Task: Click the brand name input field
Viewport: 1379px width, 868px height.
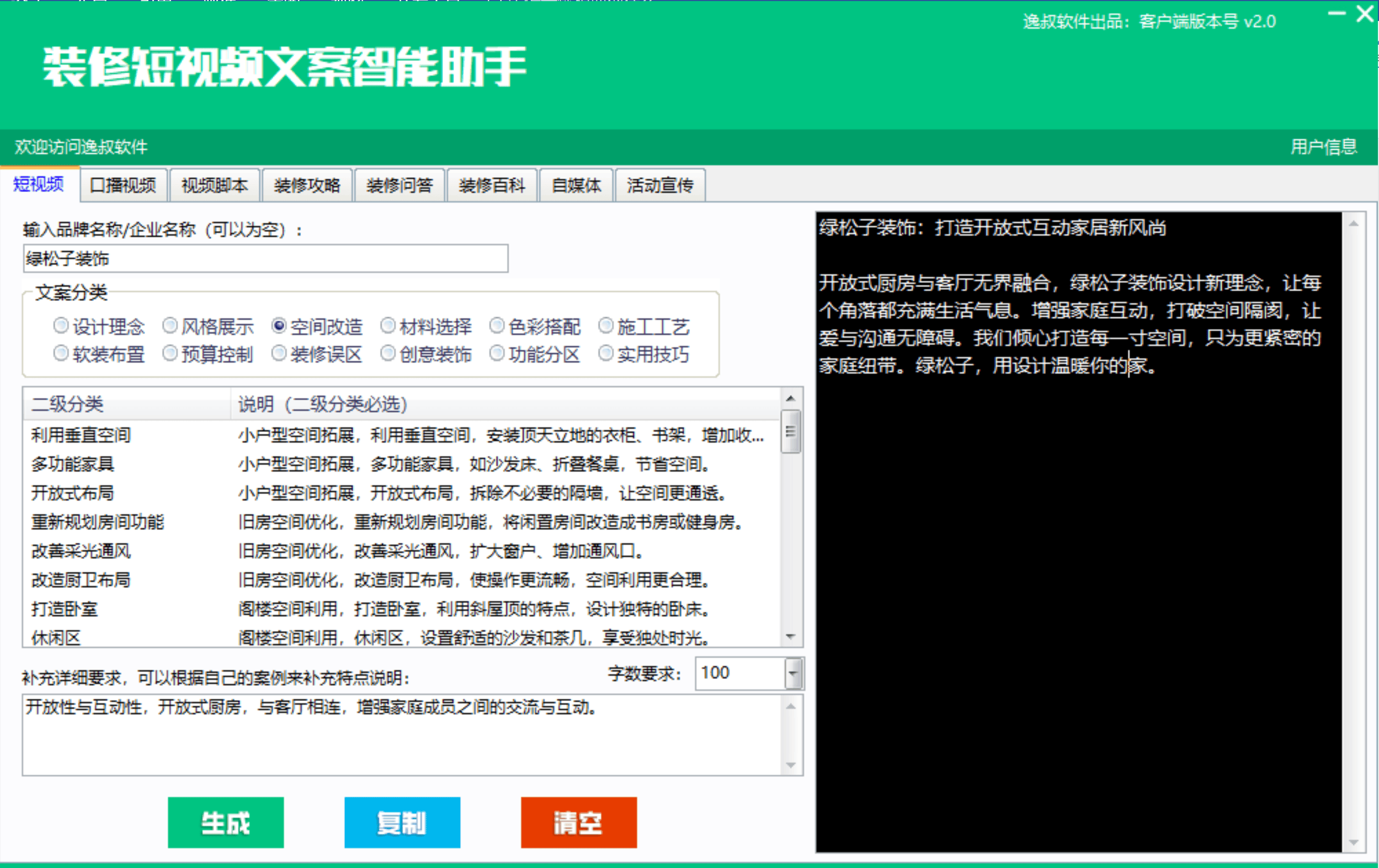Action: [265, 259]
